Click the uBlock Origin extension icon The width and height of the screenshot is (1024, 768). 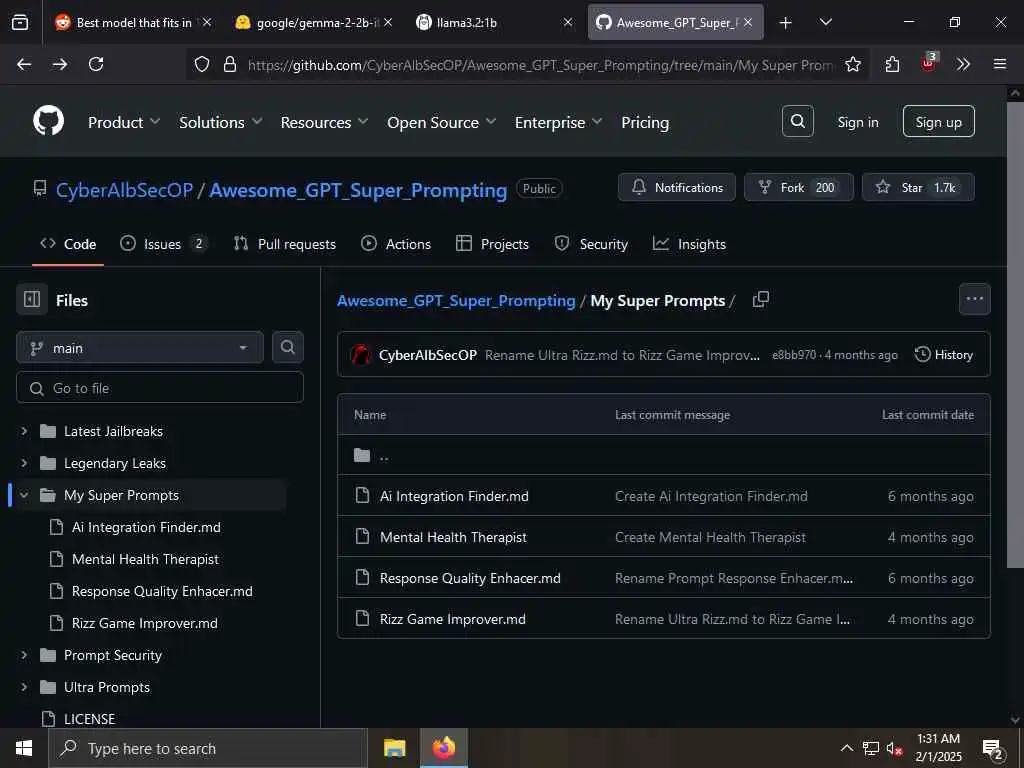(928, 63)
